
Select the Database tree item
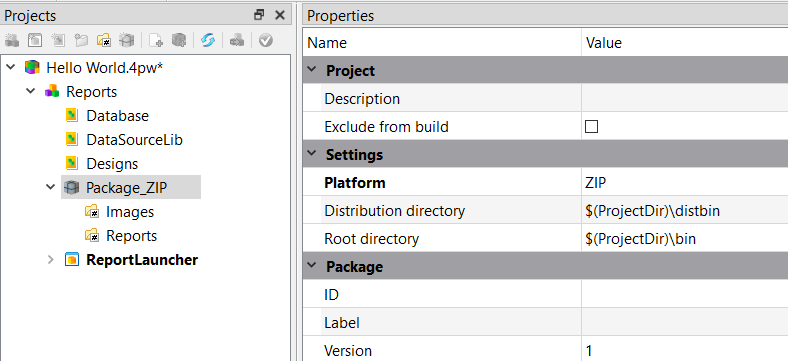click(118, 116)
